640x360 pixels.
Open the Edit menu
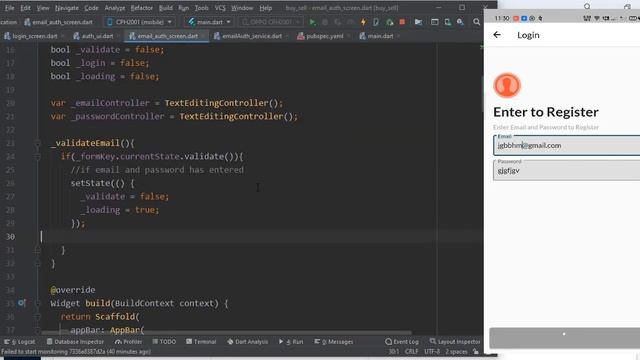[x=25, y=8]
